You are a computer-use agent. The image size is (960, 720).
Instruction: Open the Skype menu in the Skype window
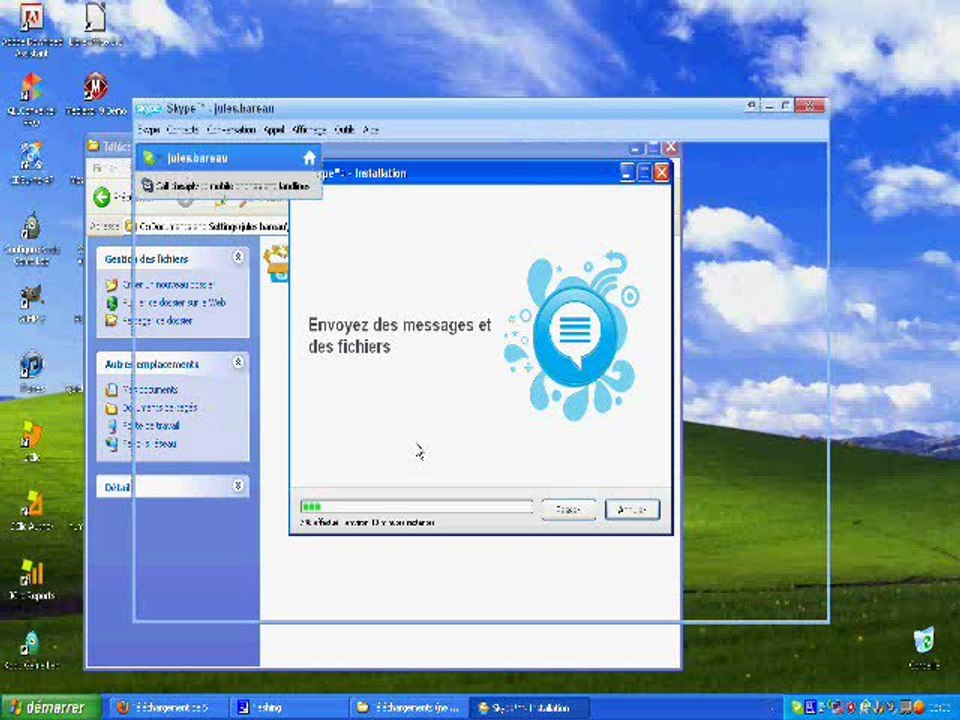[x=149, y=130]
